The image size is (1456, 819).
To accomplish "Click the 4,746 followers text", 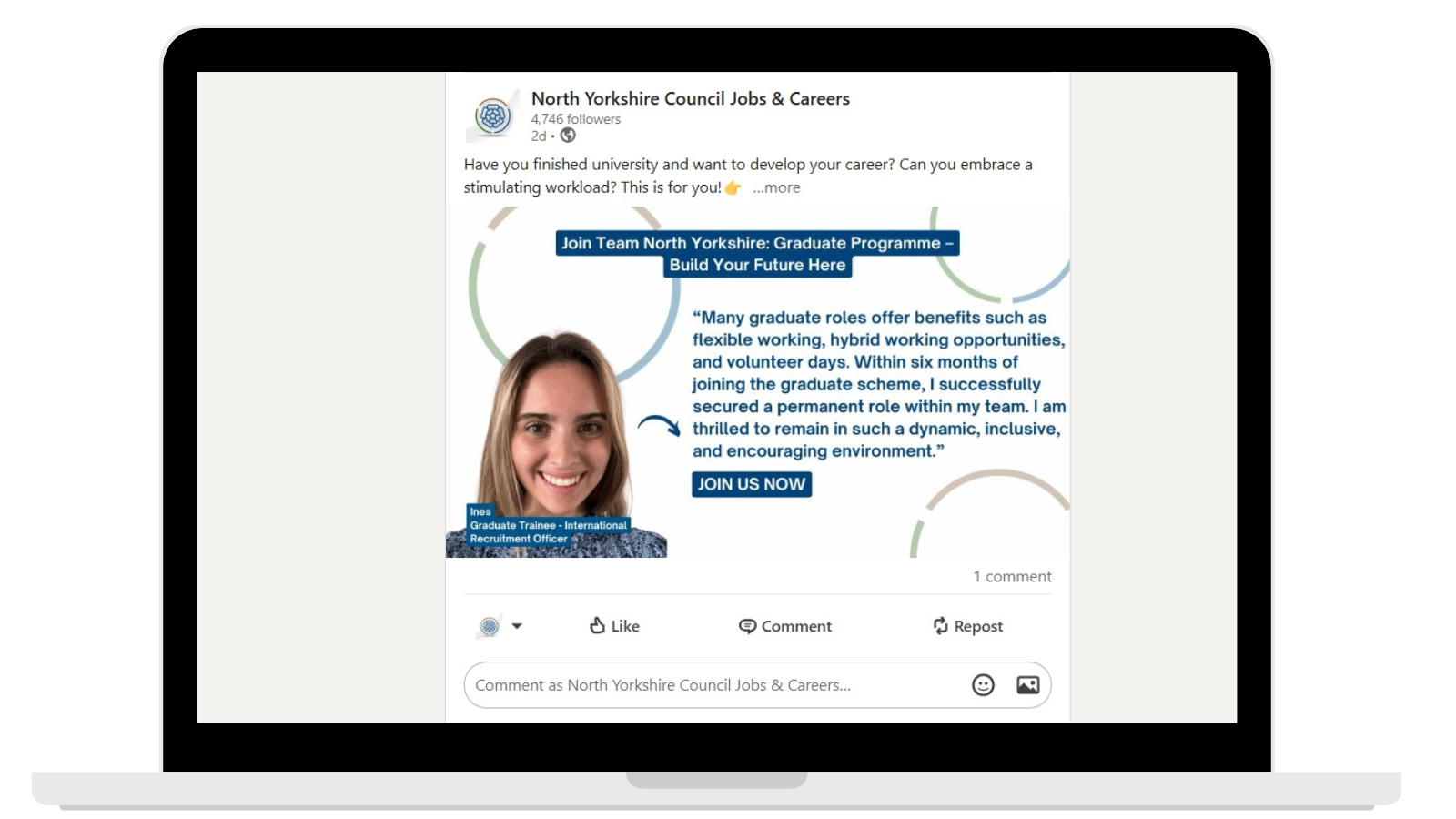I will coord(576,119).
